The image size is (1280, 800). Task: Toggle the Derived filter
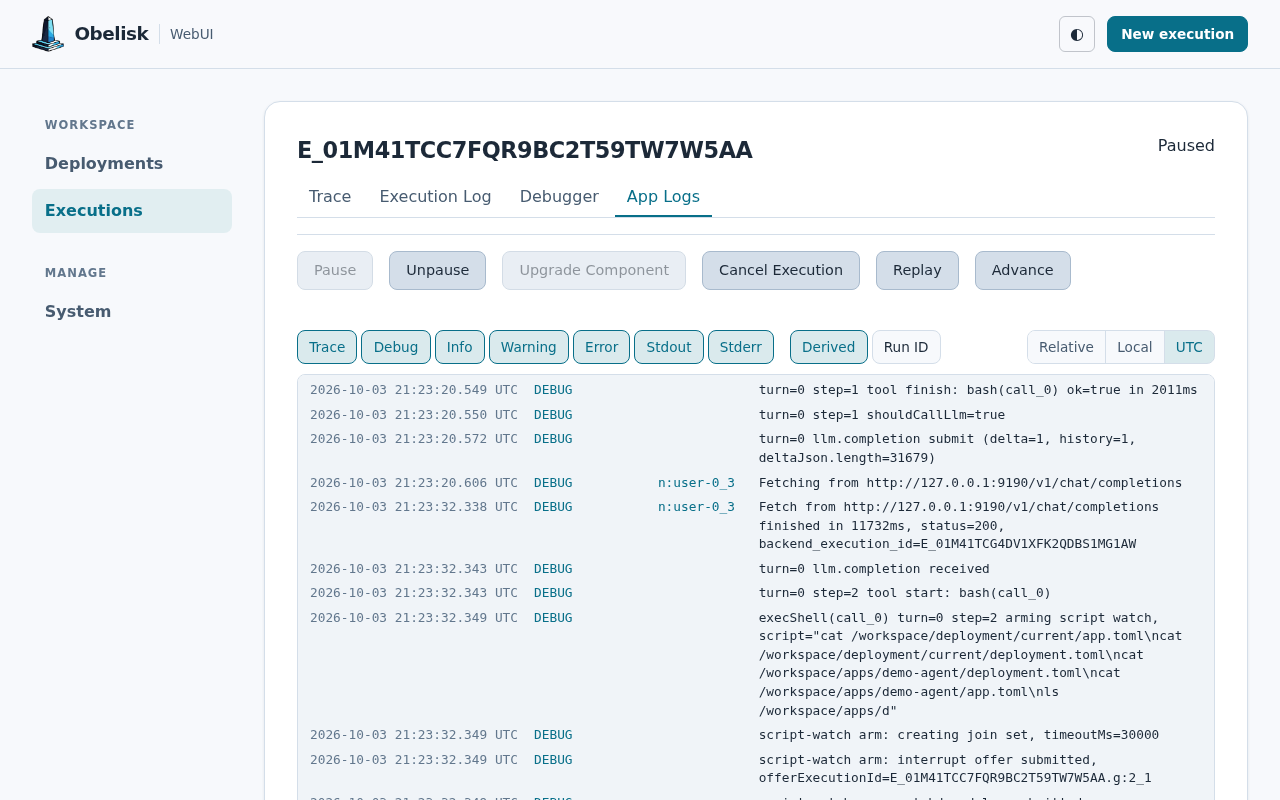pos(829,347)
